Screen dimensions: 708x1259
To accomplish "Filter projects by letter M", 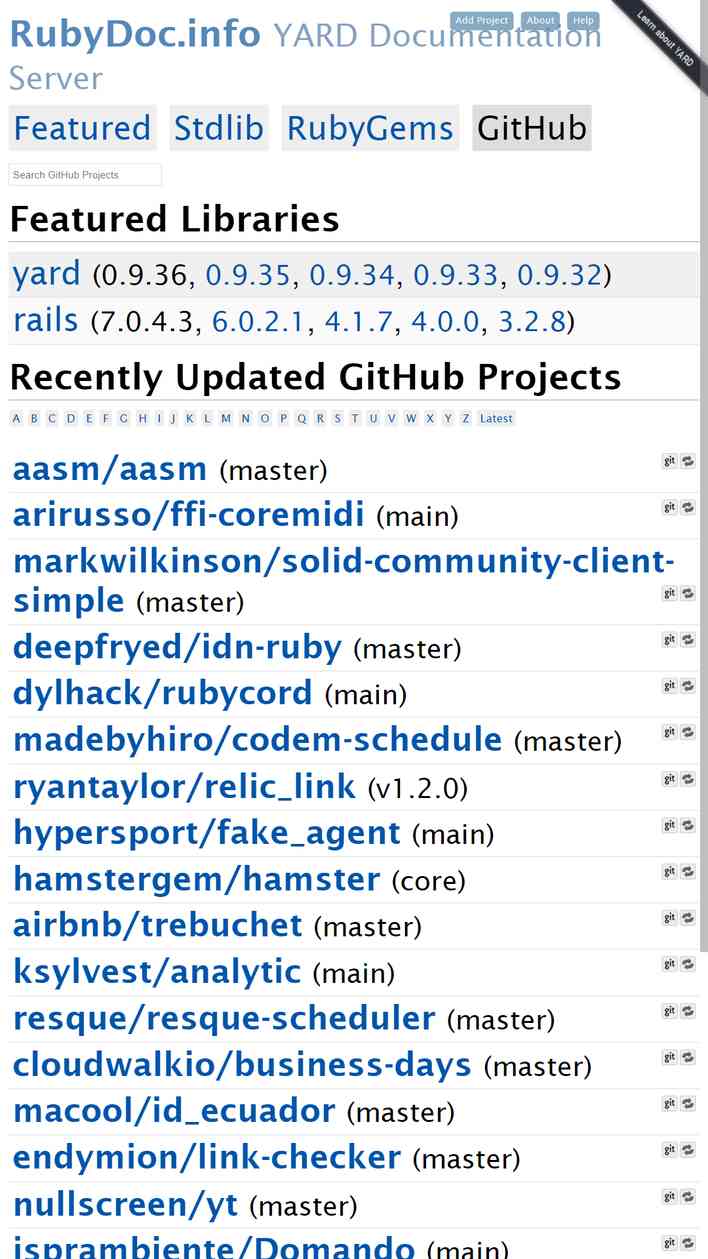I will coord(226,419).
